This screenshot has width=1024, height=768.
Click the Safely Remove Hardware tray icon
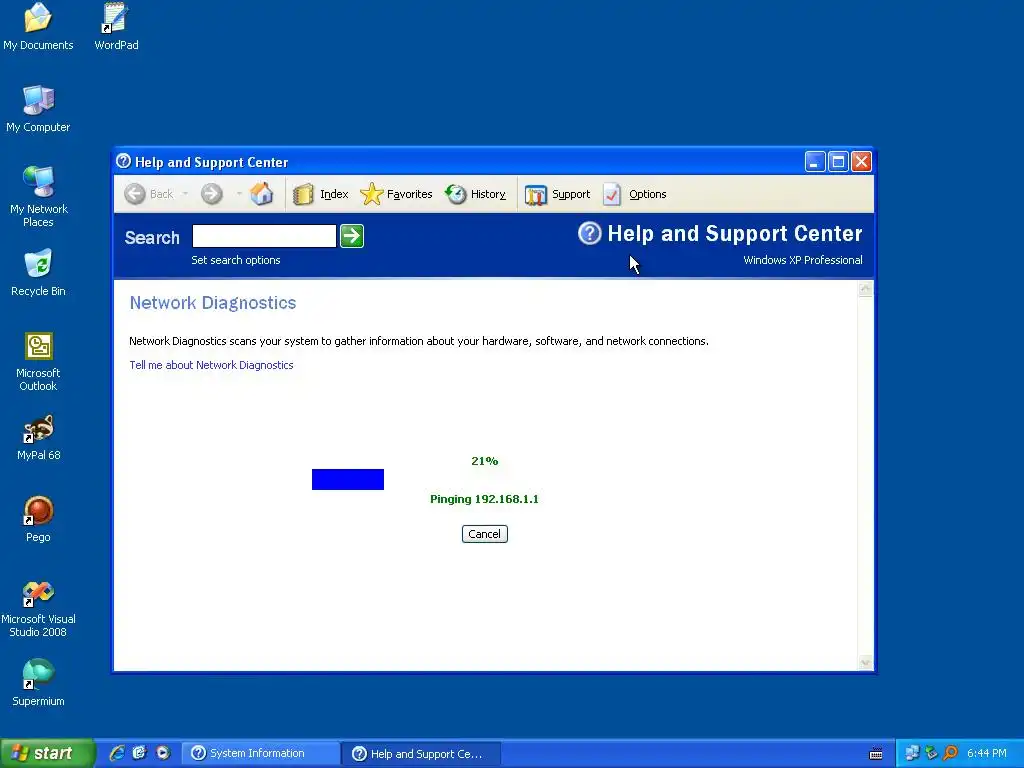931,754
